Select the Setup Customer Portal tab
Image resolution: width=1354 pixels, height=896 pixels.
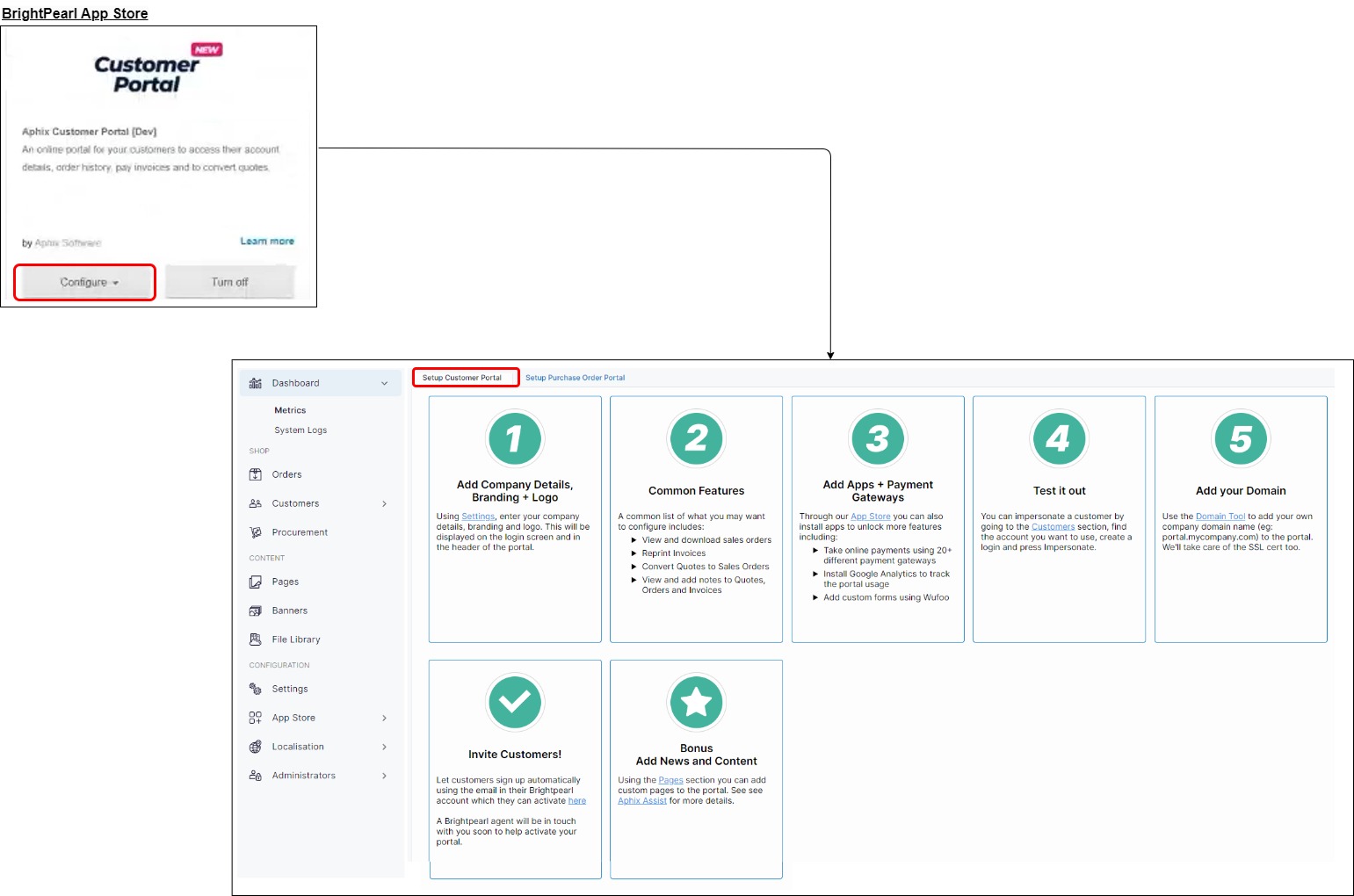(x=462, y=378)
